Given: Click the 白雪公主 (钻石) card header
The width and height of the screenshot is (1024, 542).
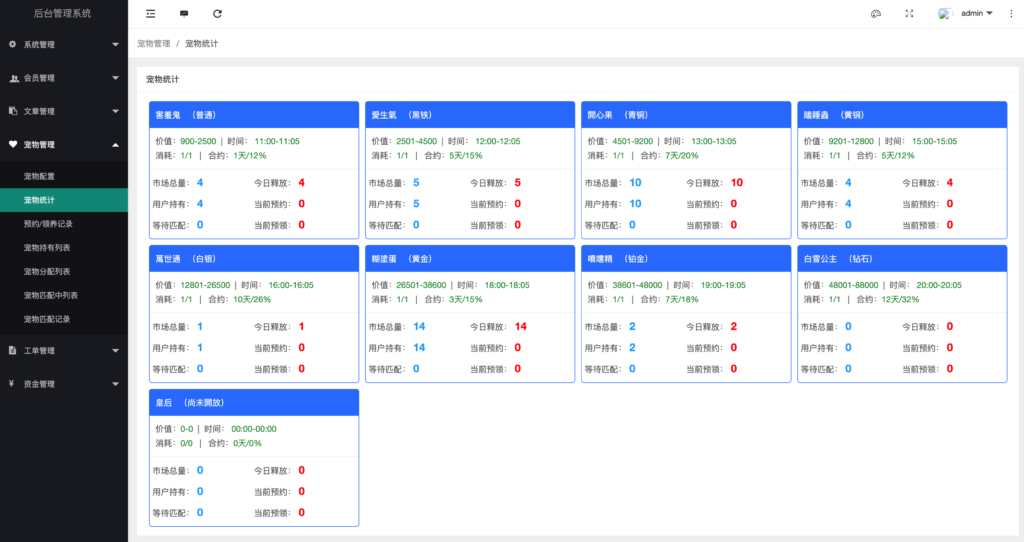Looking at the screenshot, I should coord(902,259).
